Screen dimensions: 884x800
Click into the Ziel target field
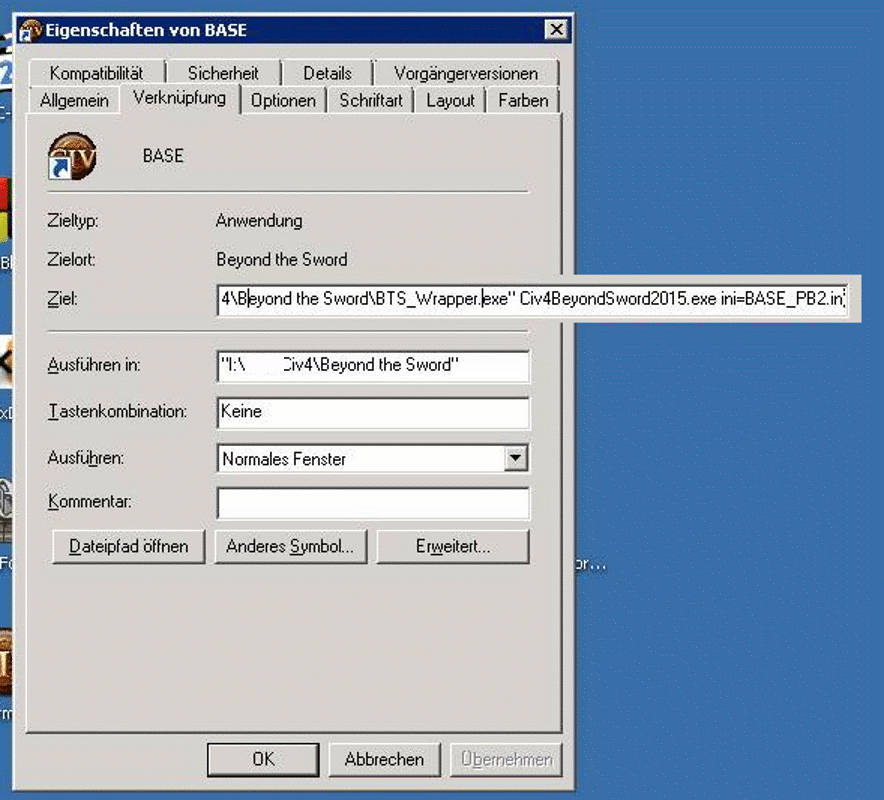pos(530,299)
